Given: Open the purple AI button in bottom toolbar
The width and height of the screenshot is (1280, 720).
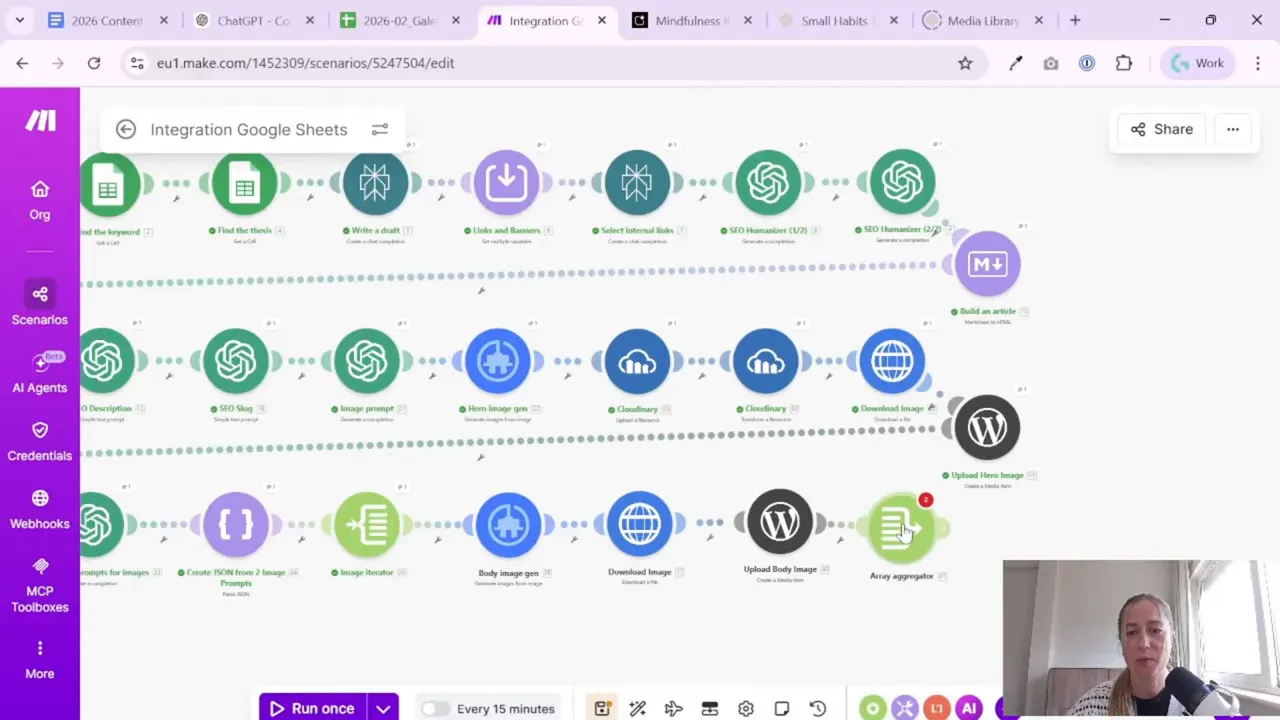Looking at the screenshot, I should coord(968,709).
